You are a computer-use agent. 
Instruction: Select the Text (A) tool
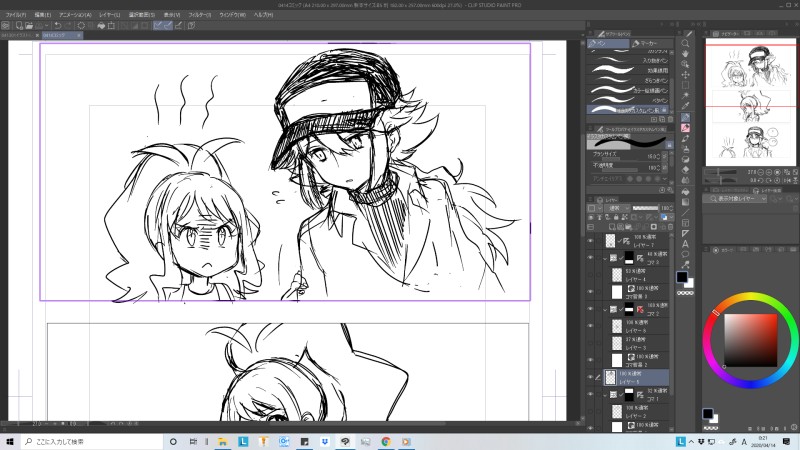pyautogui.click(x=685, y=244)
